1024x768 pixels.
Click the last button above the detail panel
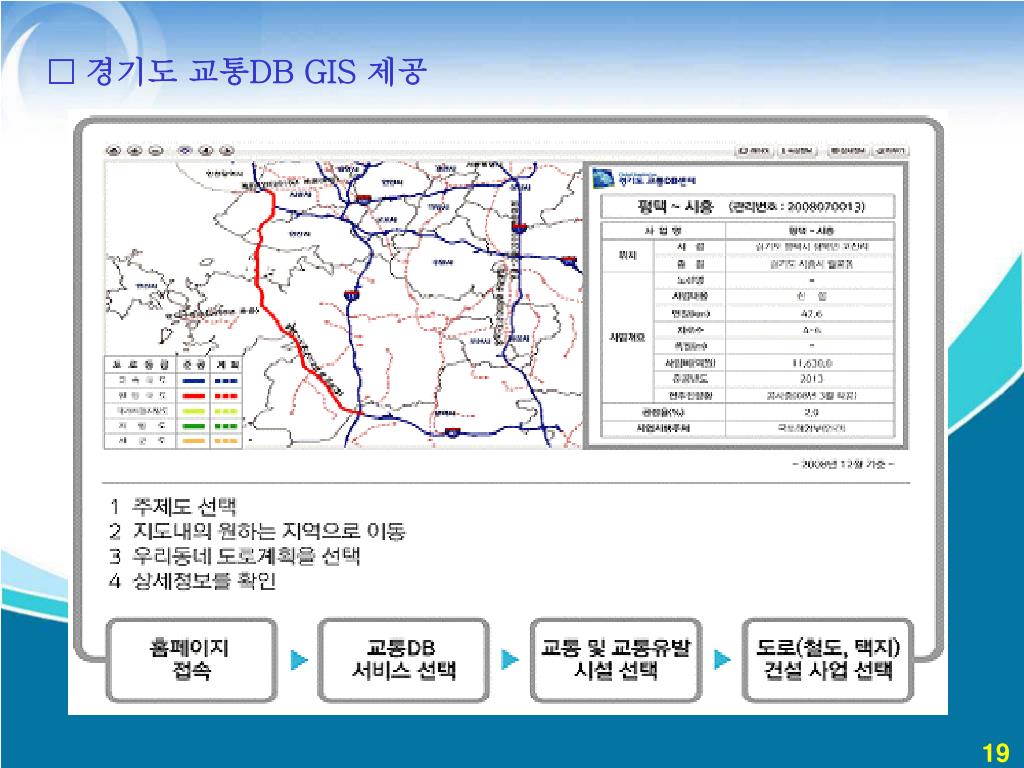pyautogui.click(x=891, y=151)
